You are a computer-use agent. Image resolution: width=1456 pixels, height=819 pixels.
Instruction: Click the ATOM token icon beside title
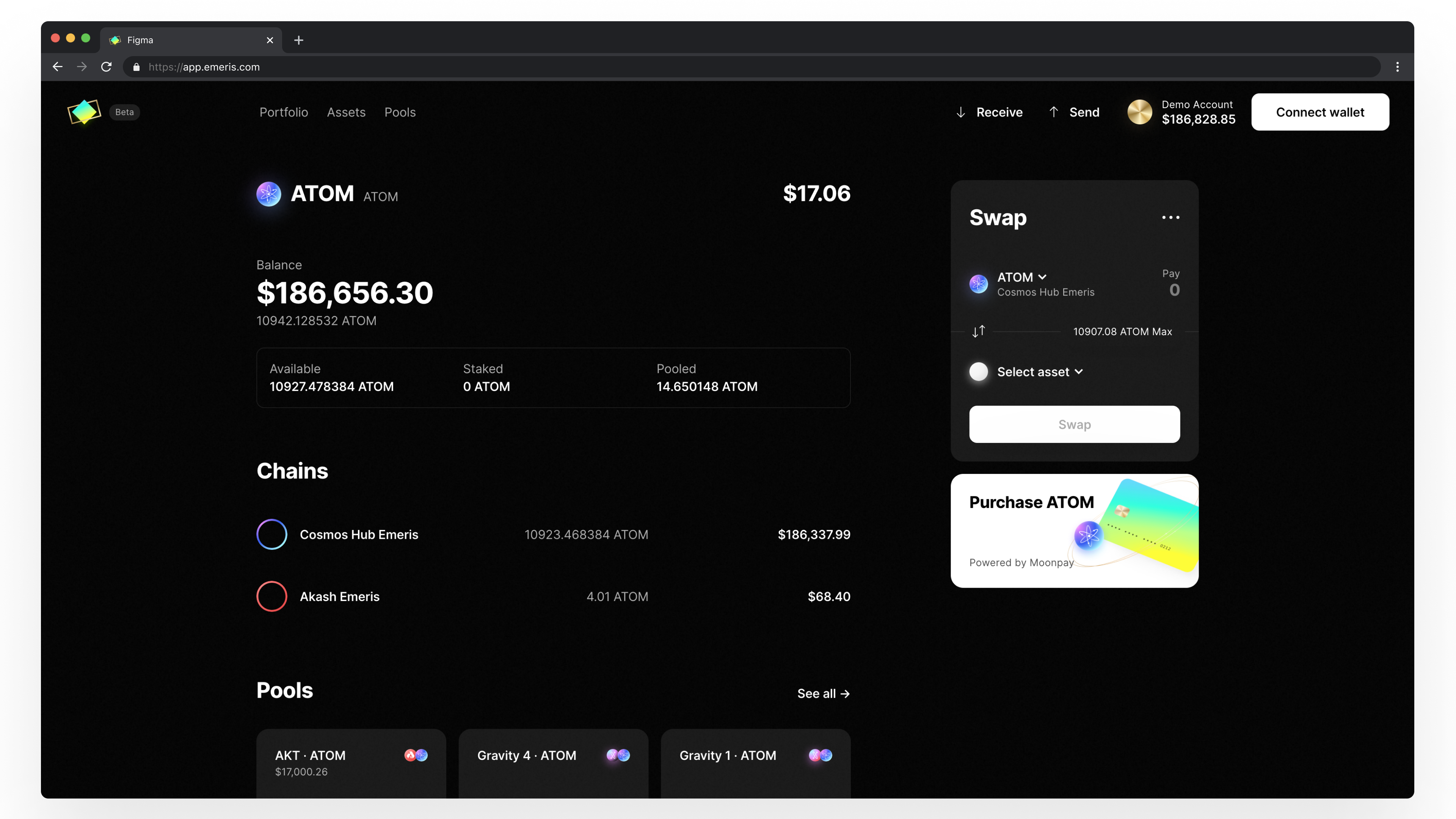269,194
